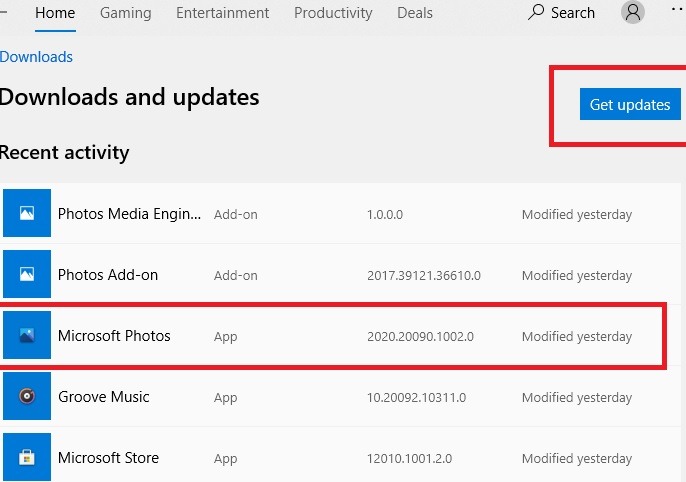The width and height of the screenshot is (686, 482).
Task: Click the Microsoft Store app icon
Action: [x=27, y=457]
